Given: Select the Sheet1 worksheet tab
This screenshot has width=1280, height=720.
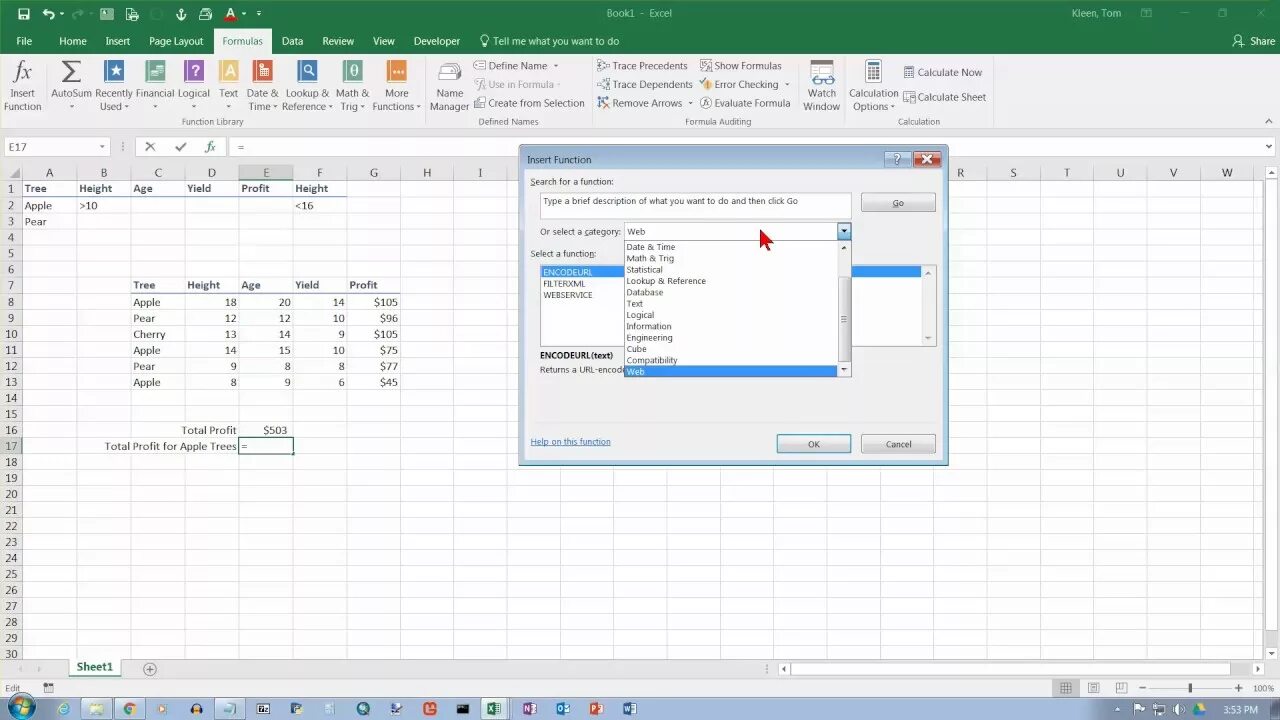Looking at the screenshot, I should pos(95,667).
